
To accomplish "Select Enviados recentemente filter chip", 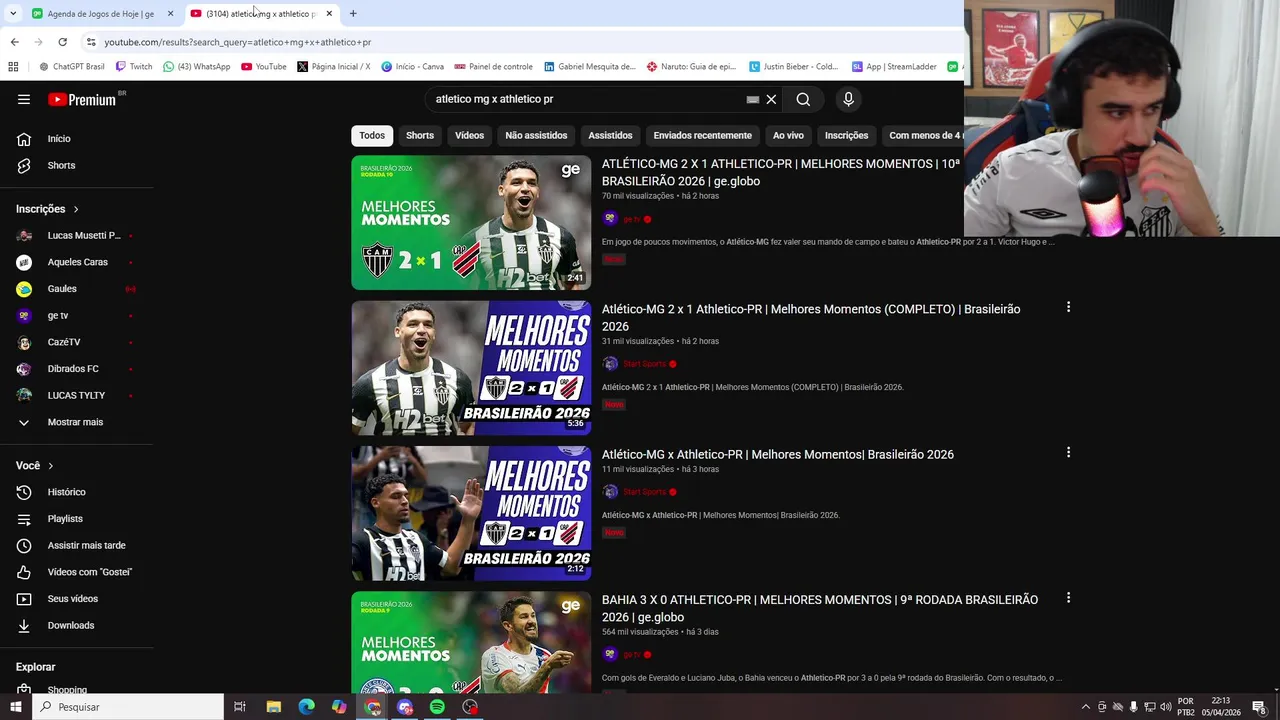I will point(702,135).
